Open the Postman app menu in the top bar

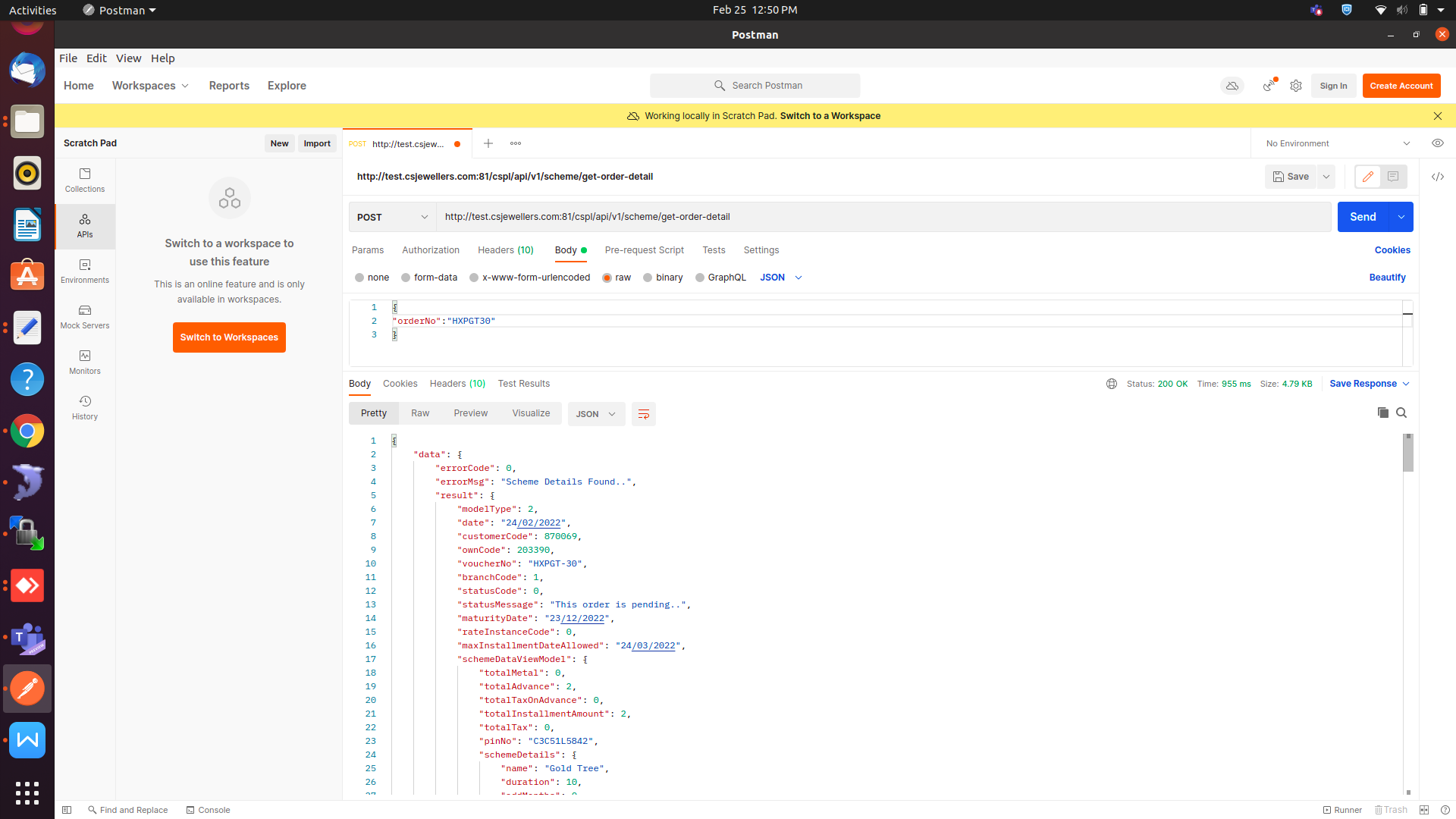[120, 10]
